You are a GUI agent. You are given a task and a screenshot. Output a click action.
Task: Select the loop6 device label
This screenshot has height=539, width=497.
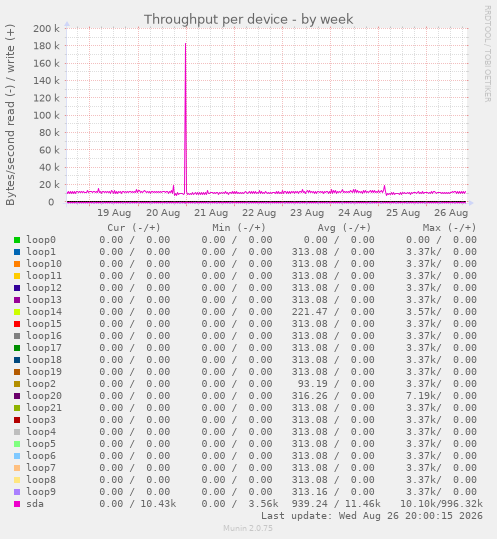pyautogui.click(x=41, y=456)
